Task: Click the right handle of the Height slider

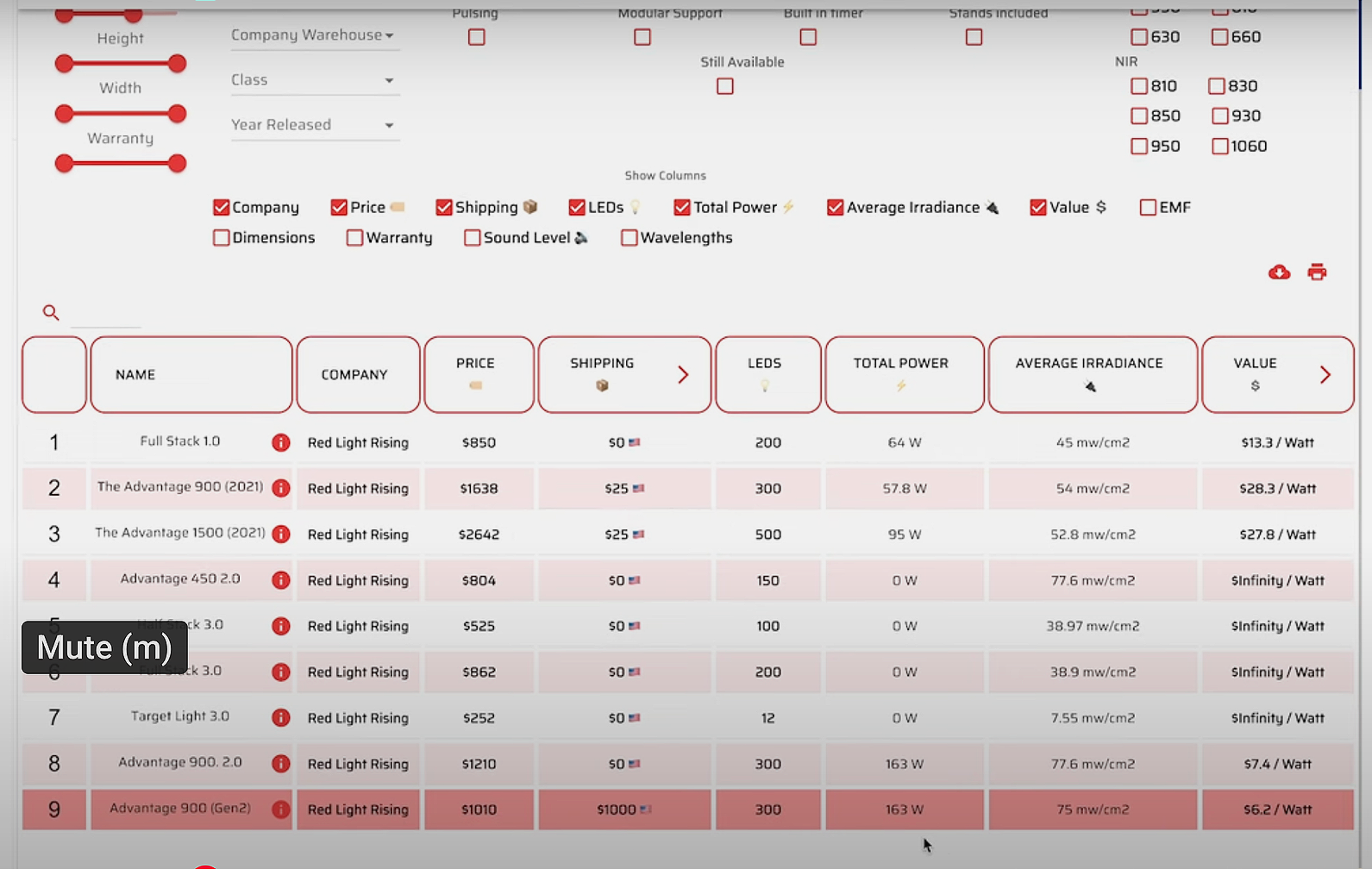Action: pos(177,64)
